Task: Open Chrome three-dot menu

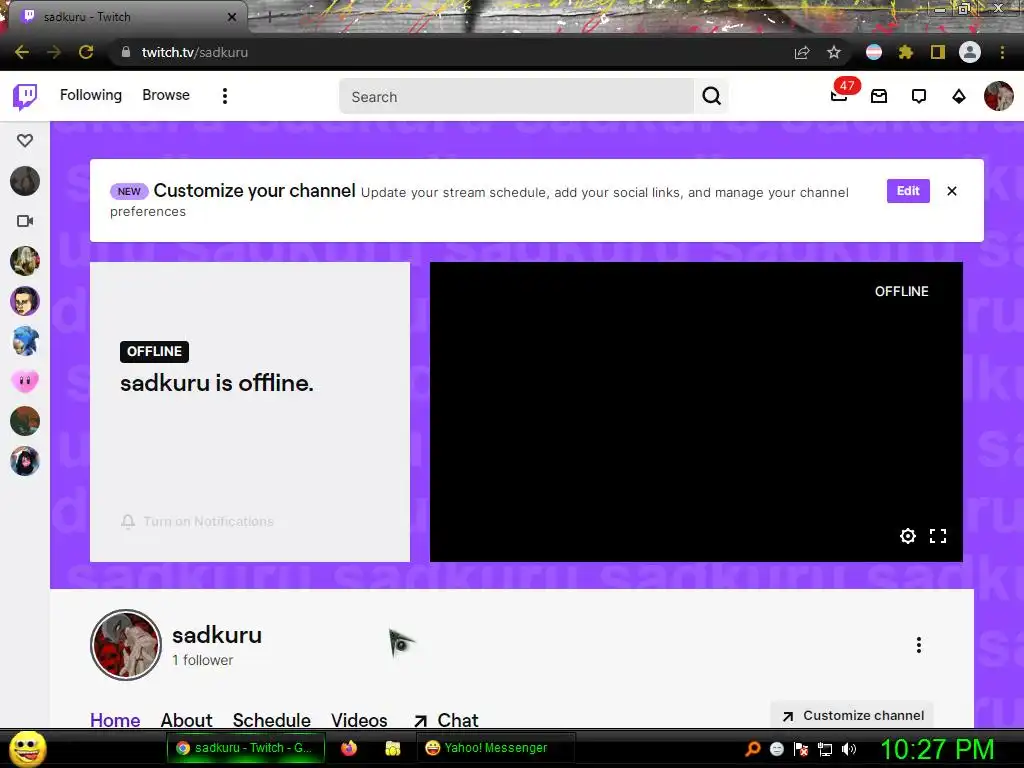Action: click(x=1002, y=52)
